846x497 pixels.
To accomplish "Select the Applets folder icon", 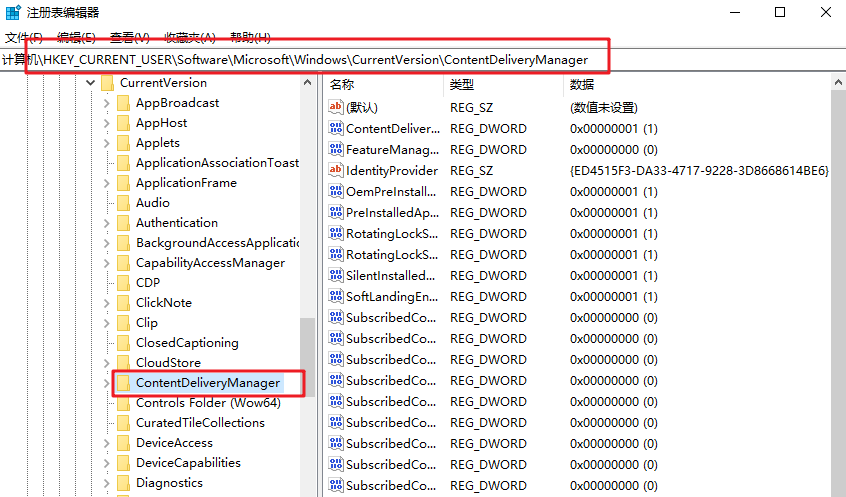I will click(124, 143).
